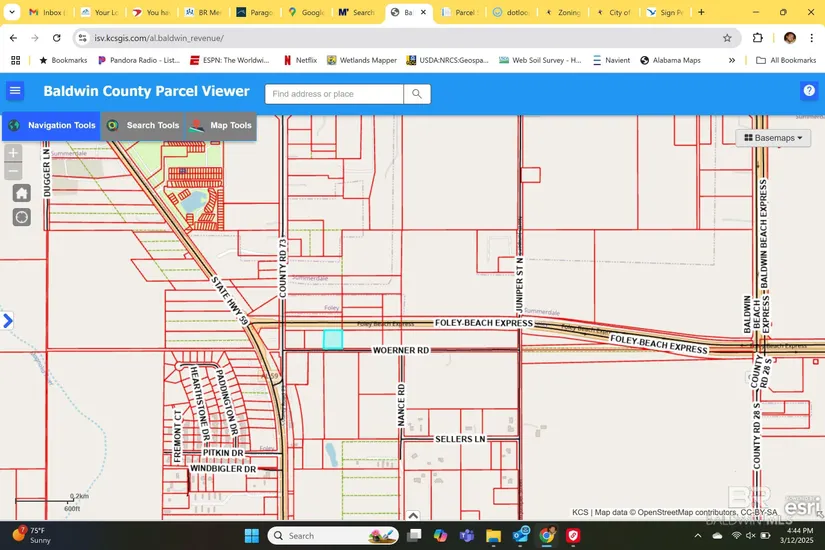Open the help question mark icon
This screenshot has width=825, height=550.
(x=809, y=91)
